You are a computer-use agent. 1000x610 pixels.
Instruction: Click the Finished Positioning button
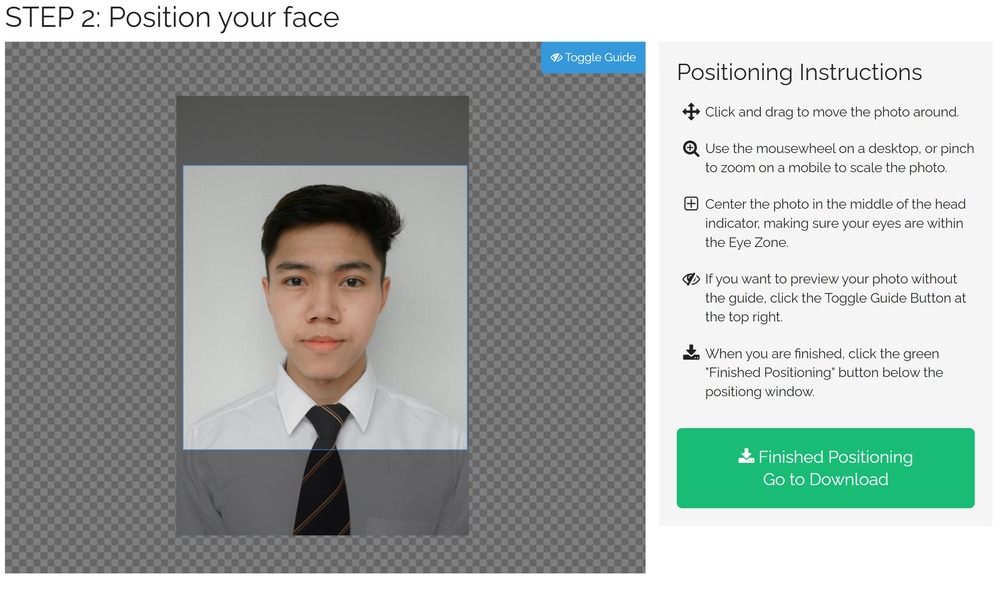(x=826, y=467)
